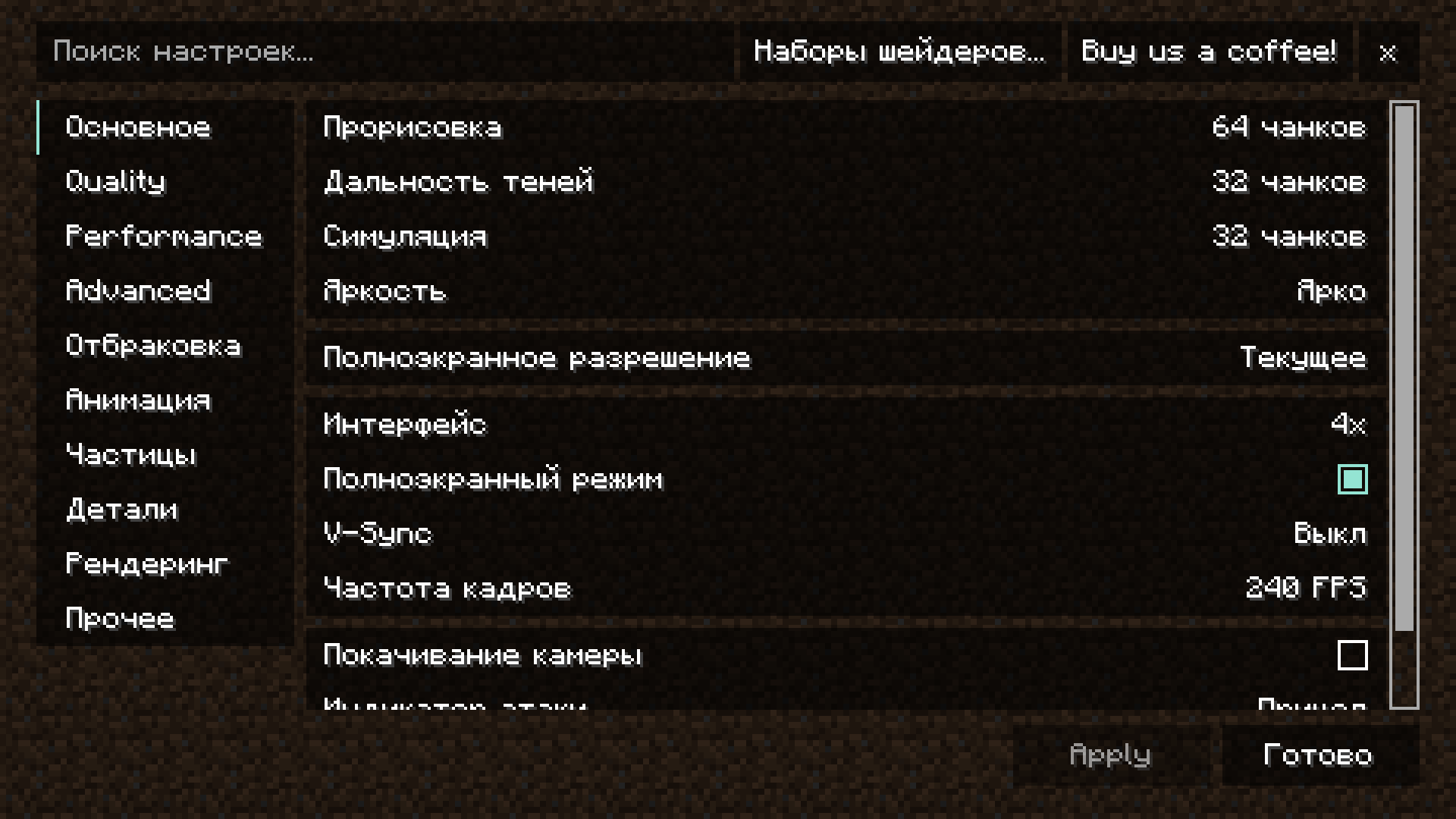Change Полноэкранное разрешение dropdown value

point(1303,357)
